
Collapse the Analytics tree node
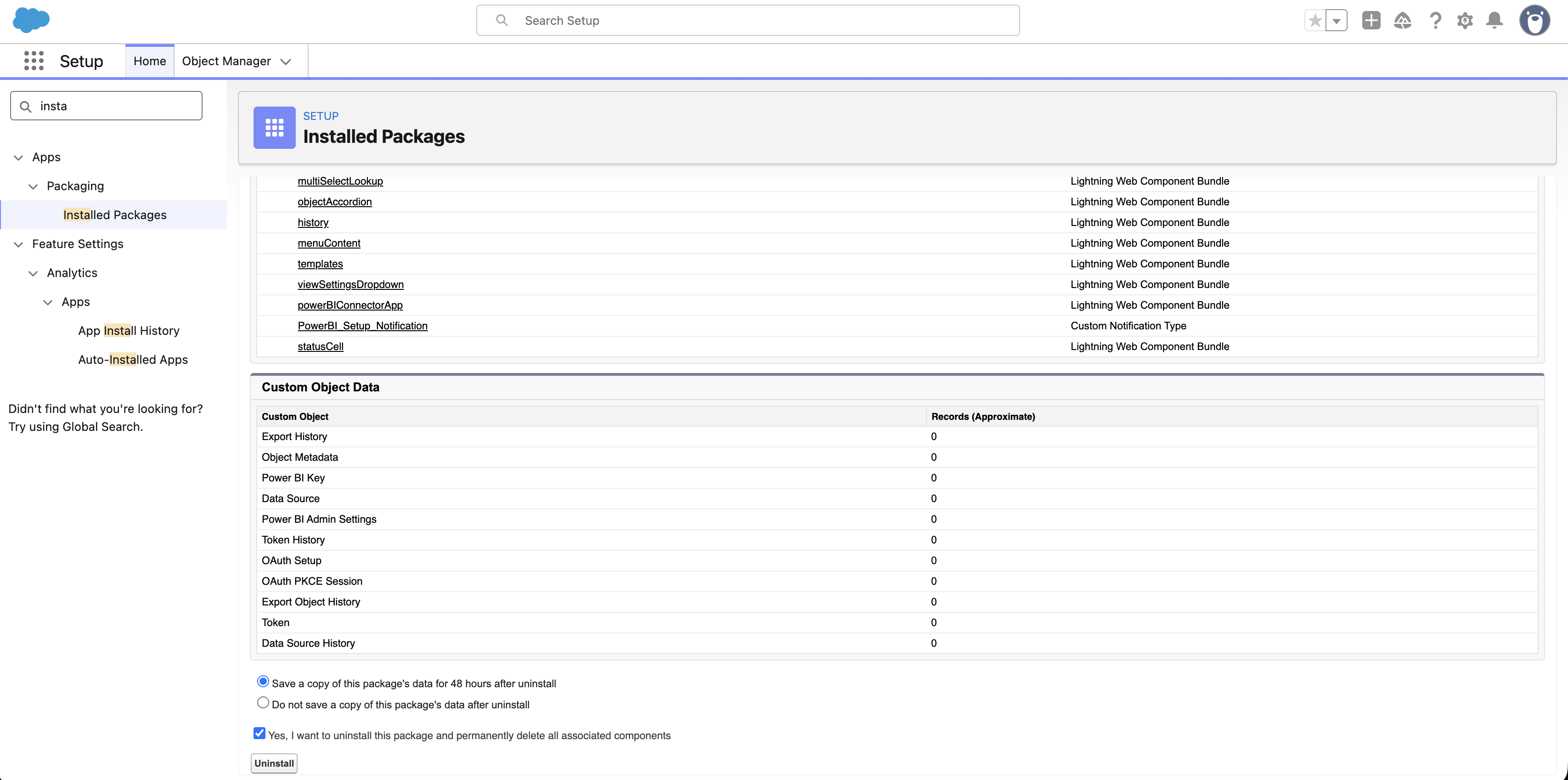33,274
